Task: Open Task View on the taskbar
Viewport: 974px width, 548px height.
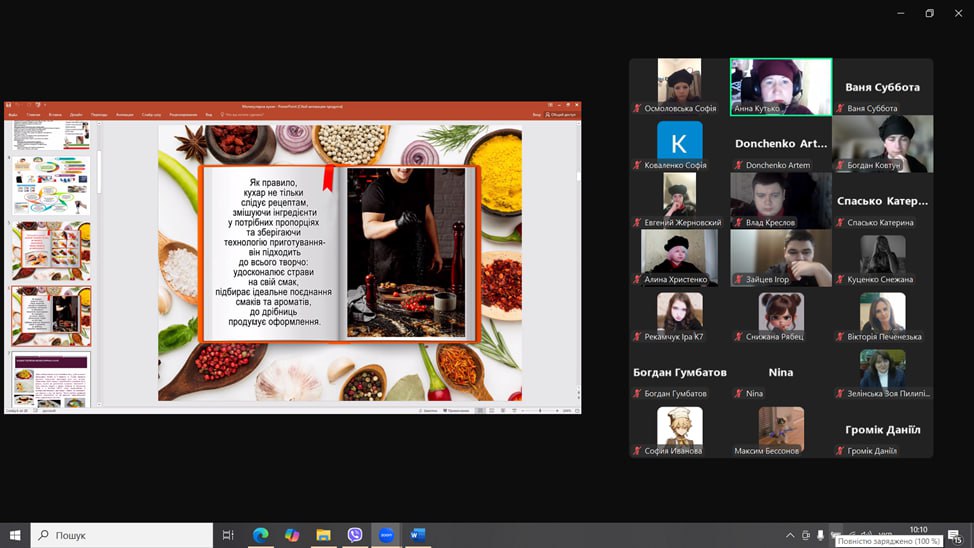Action: (x=228, y=535)
